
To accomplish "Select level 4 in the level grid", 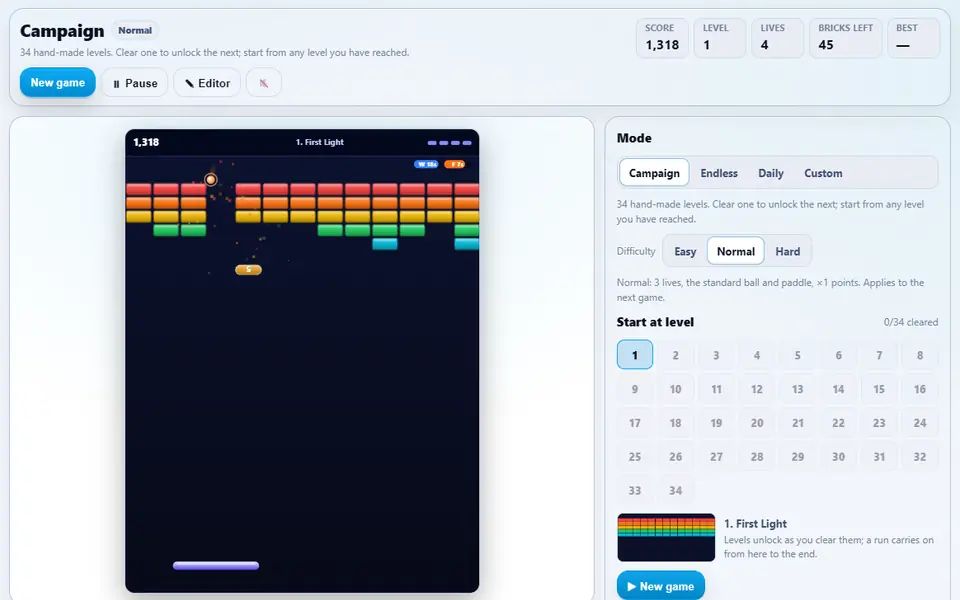I will coord(757,355).
